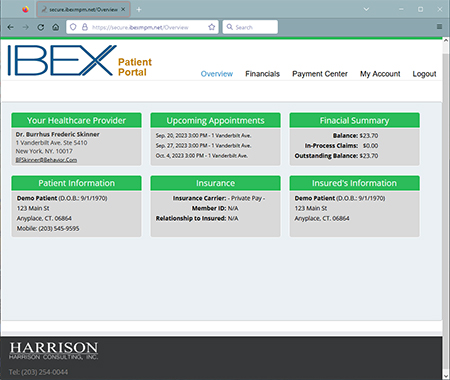Click the browser Back arrow
The image size is (450, 380).
click(10, 27)
